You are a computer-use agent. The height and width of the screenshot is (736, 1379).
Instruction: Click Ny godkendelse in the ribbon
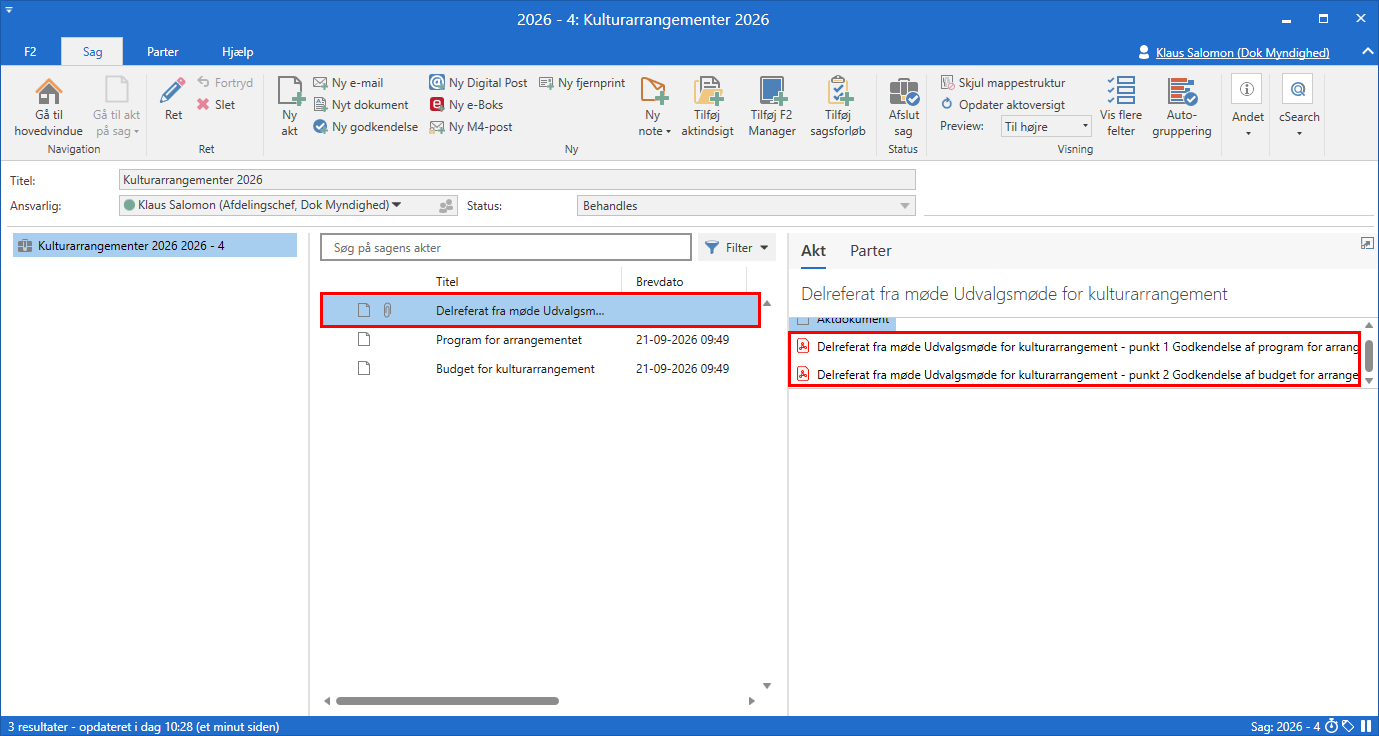coord(366,127)
